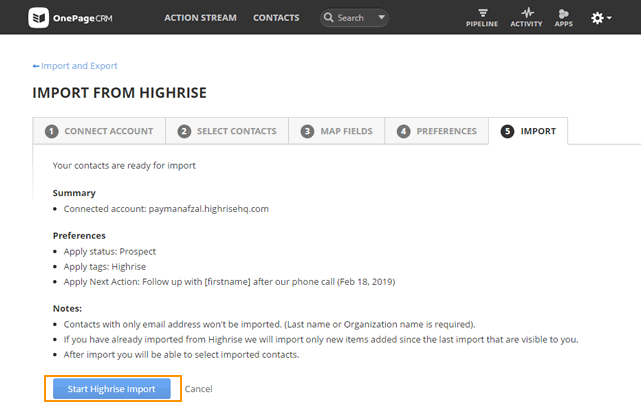This screenshot has height=417, width=641.
Task: Click the Summary heading
Action: click(74, 193)
